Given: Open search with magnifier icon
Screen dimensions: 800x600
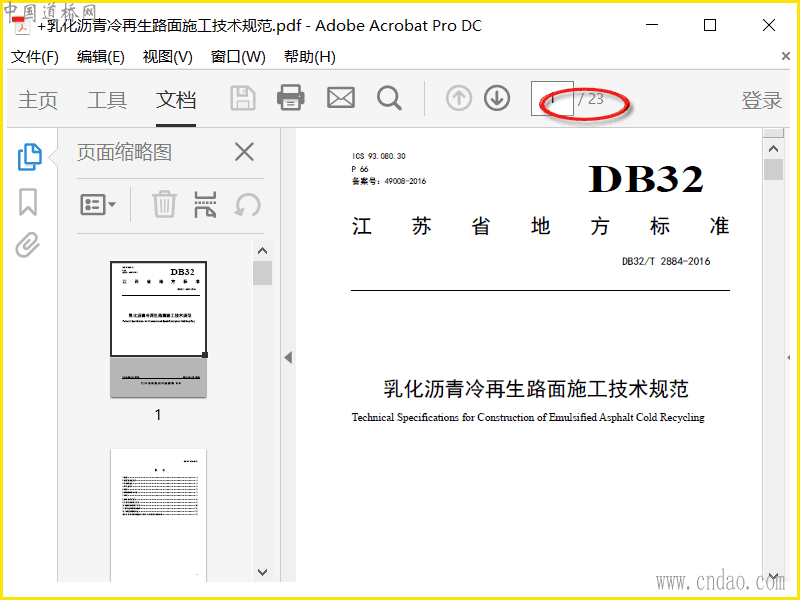Looking at the screenshot, I should click(x=389, y=98).
